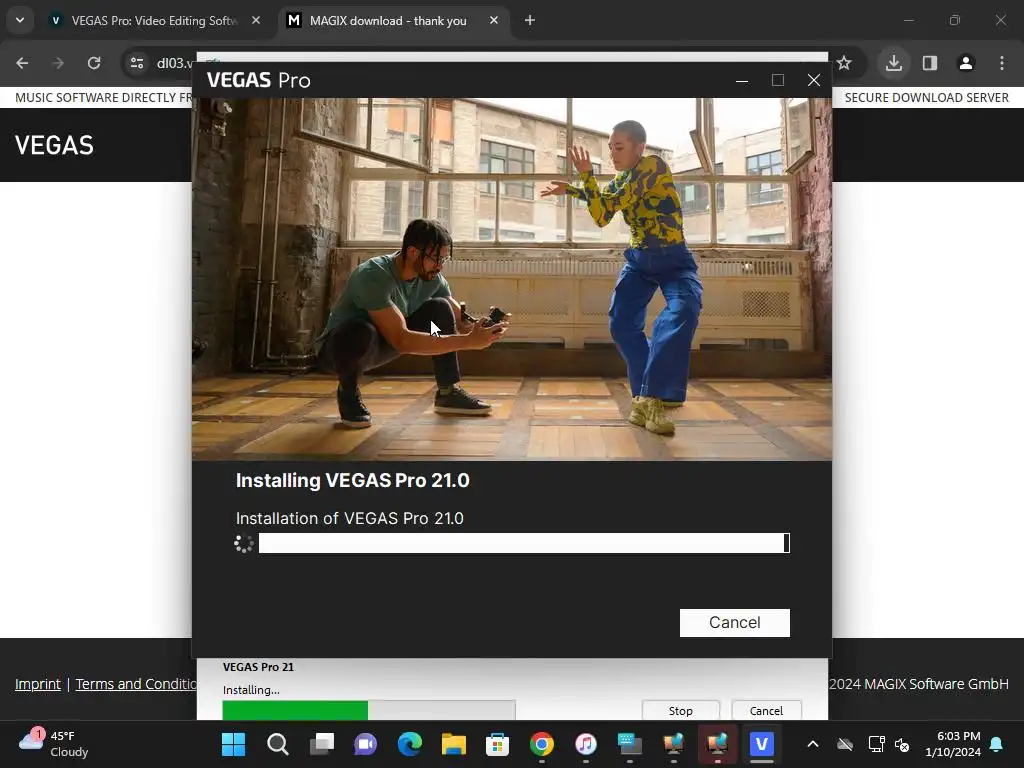
Task: Close the VEGAS Pro Video Editing browser tab
Action: click(256, 21)
